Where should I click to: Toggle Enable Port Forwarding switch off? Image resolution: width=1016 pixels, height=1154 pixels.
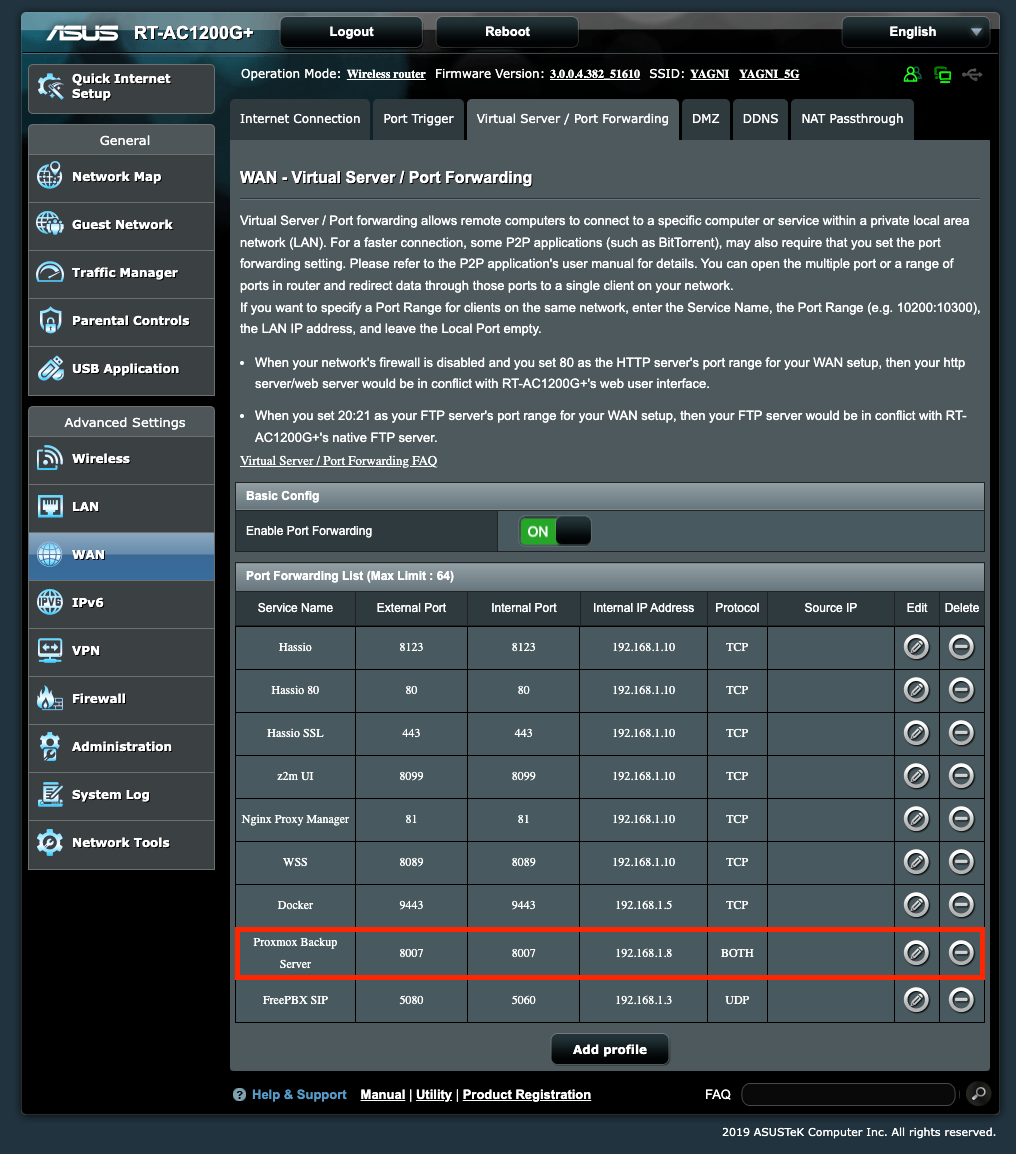point(555,531)
